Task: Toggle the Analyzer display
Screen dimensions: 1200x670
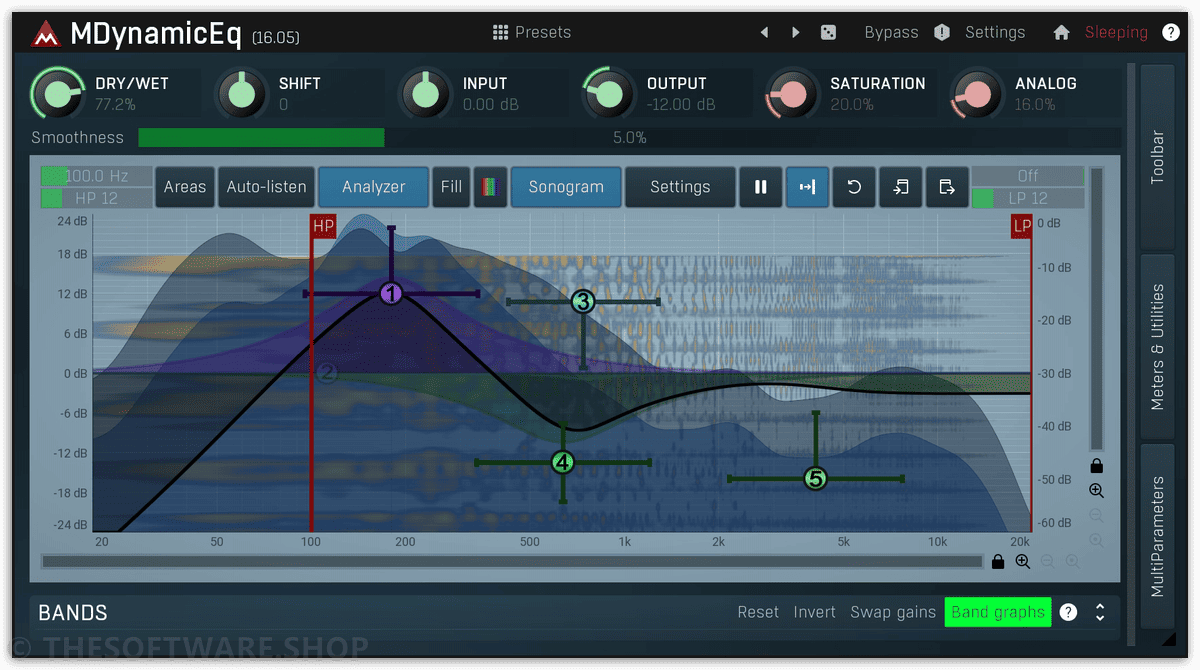Action: (374, 187)
